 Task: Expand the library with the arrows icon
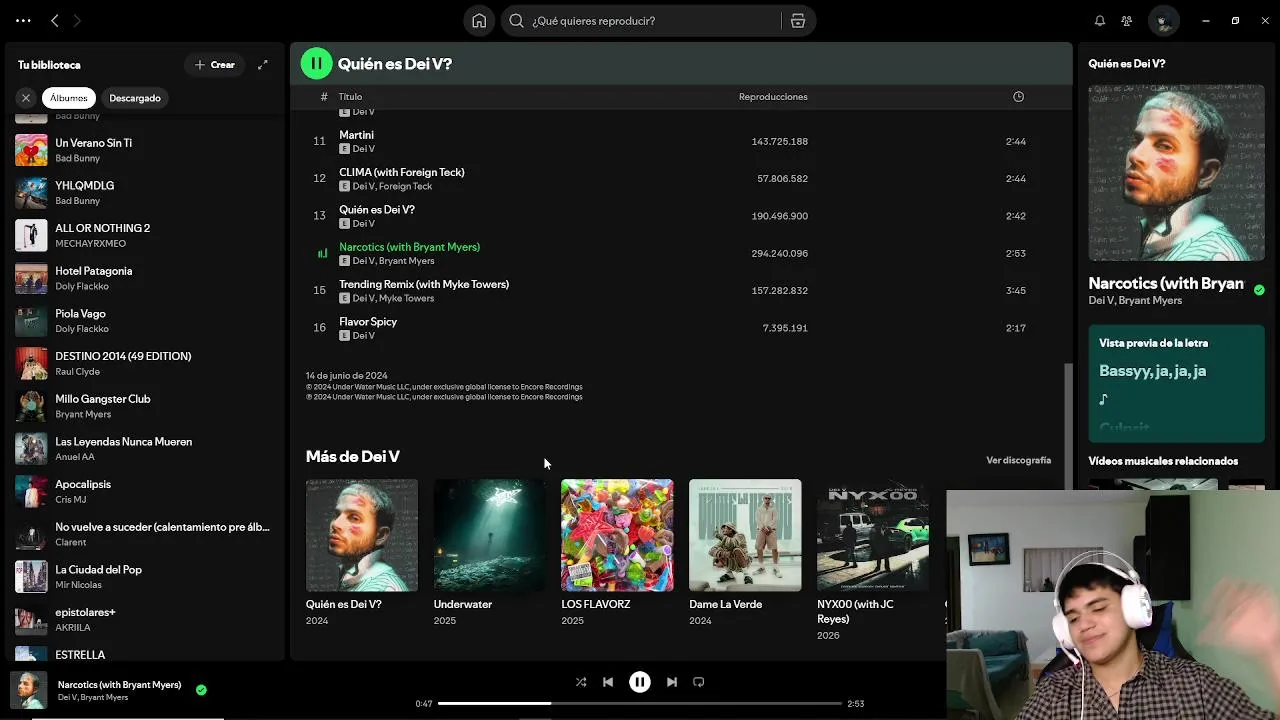tap(263, 65)
